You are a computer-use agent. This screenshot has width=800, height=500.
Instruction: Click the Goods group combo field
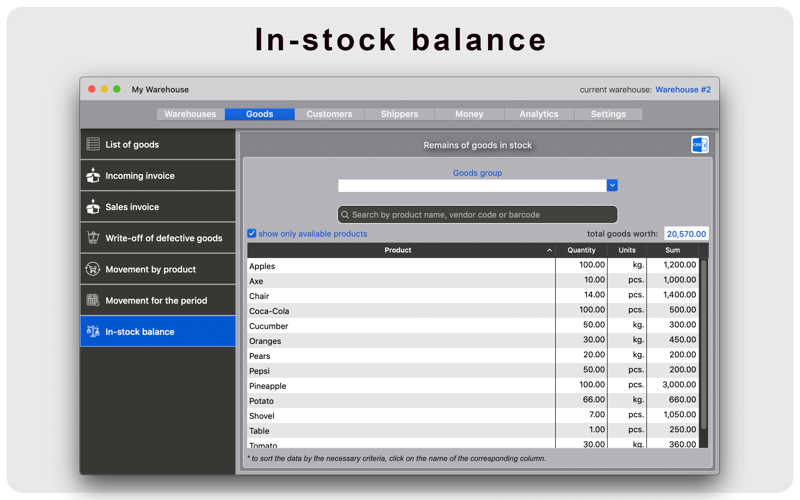(472, 185)
